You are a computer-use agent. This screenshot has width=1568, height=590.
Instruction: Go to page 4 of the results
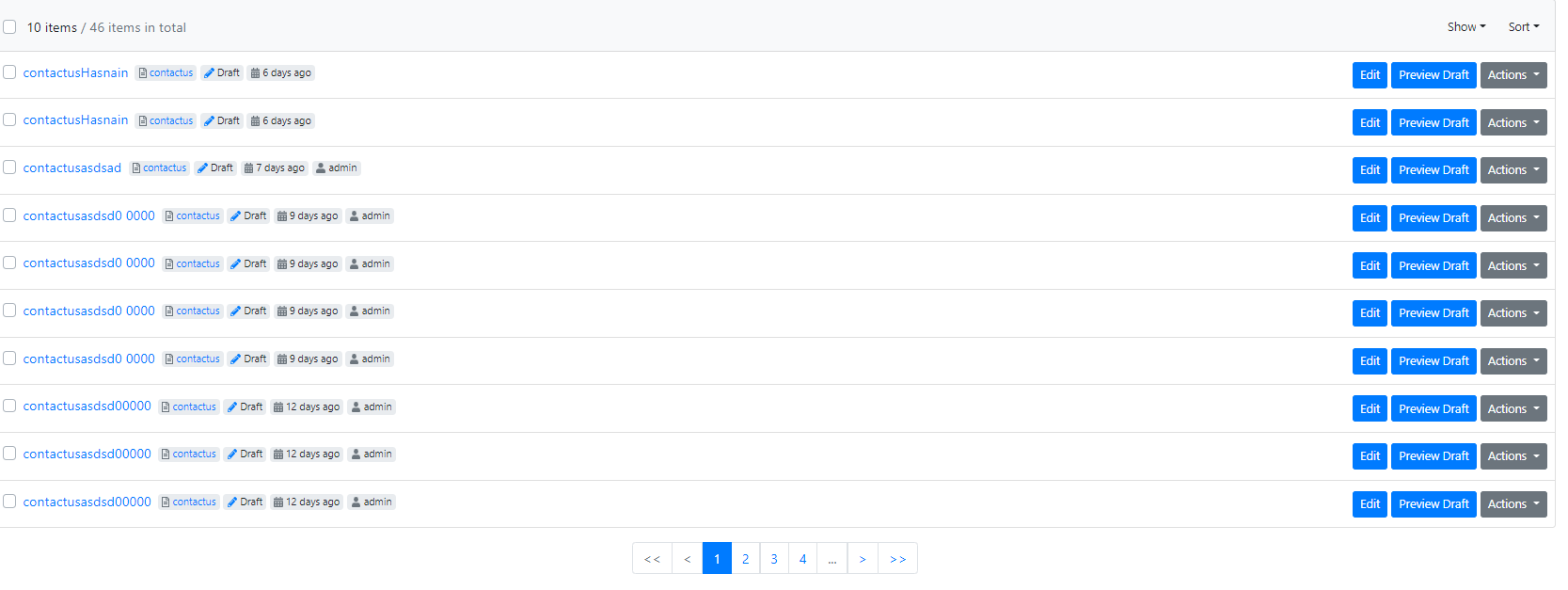pyautogui.click(x=802, y=559)
